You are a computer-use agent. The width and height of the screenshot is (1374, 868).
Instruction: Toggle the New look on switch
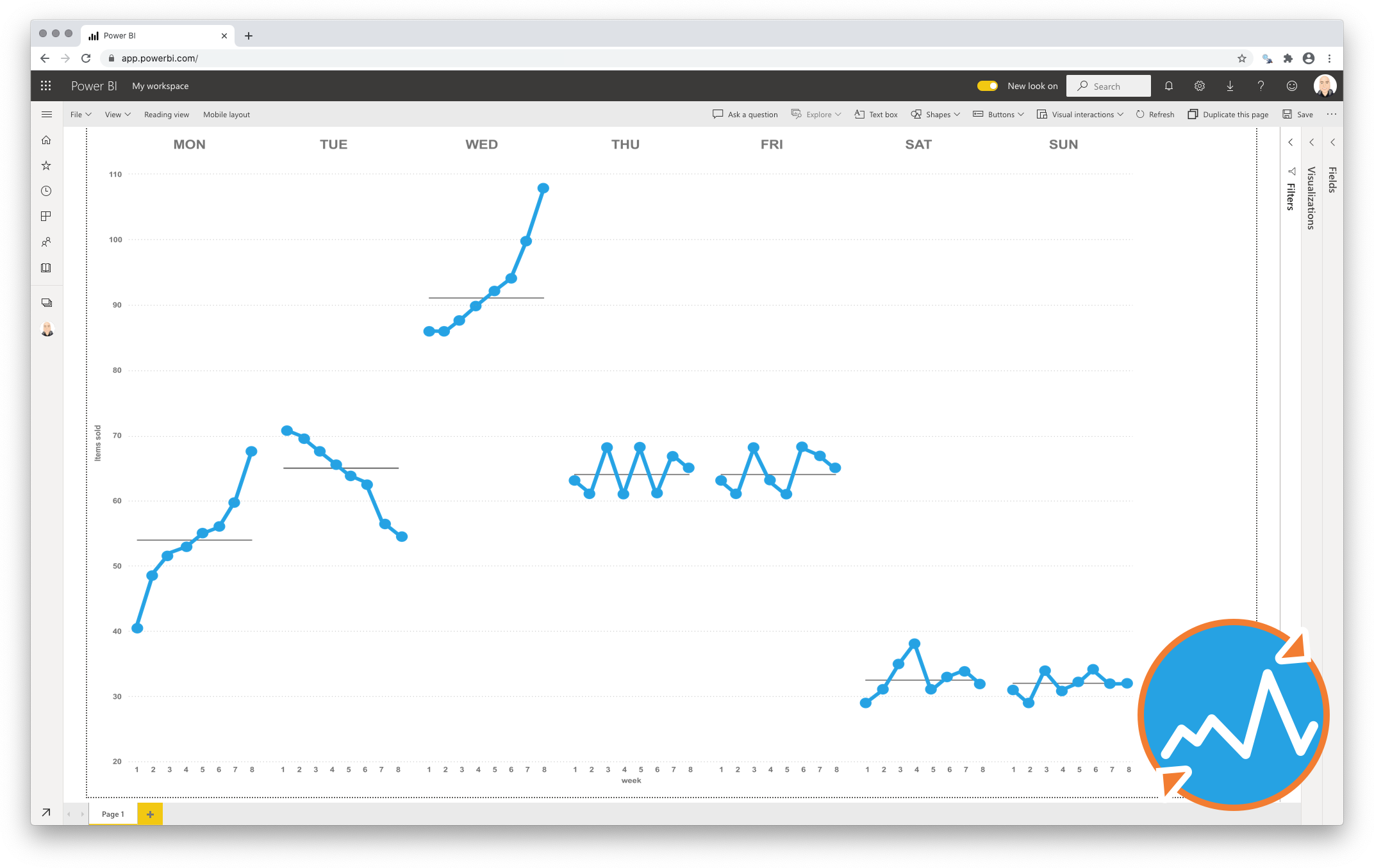(x=985, y=86)
